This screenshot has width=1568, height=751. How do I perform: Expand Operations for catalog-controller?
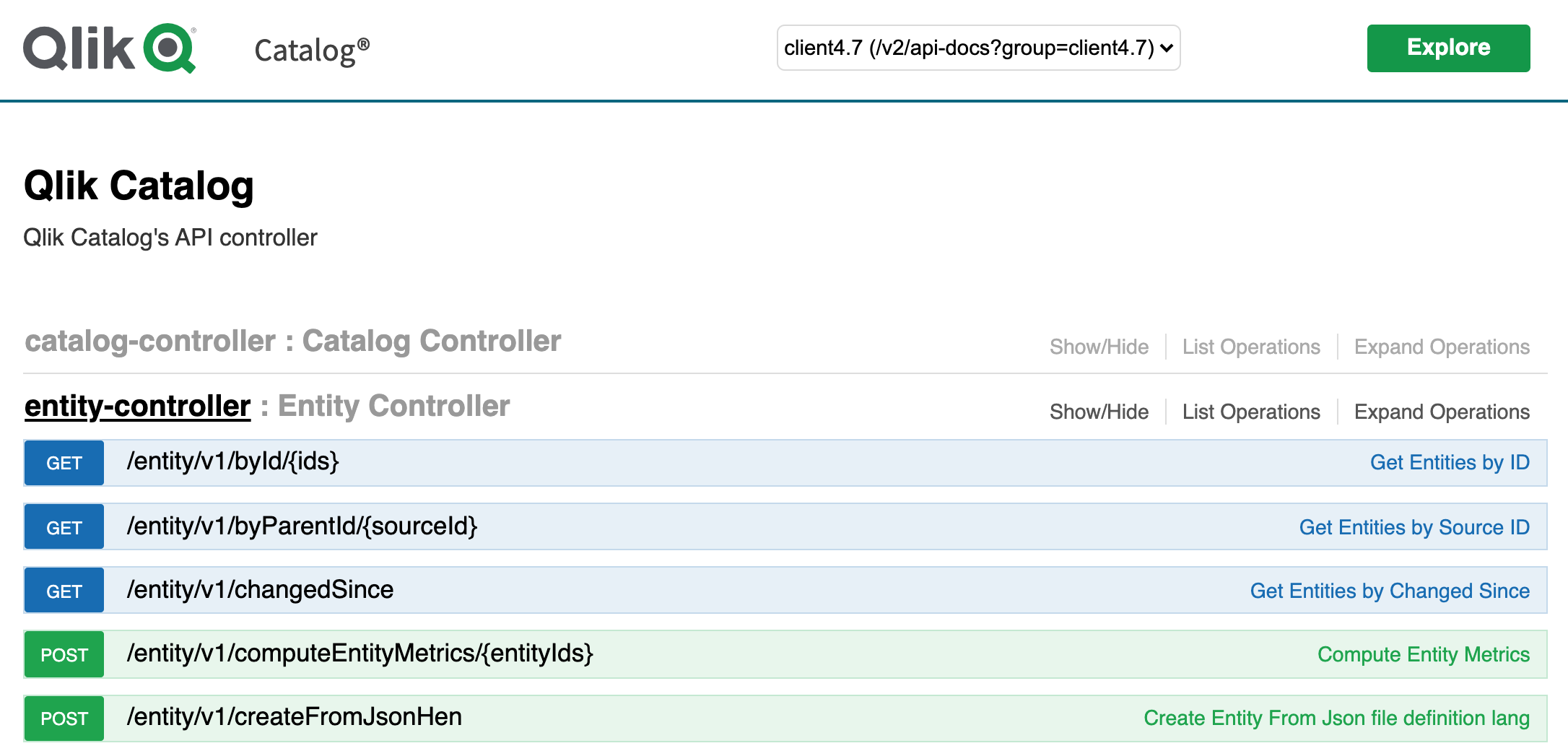(x=1442, y=347)
